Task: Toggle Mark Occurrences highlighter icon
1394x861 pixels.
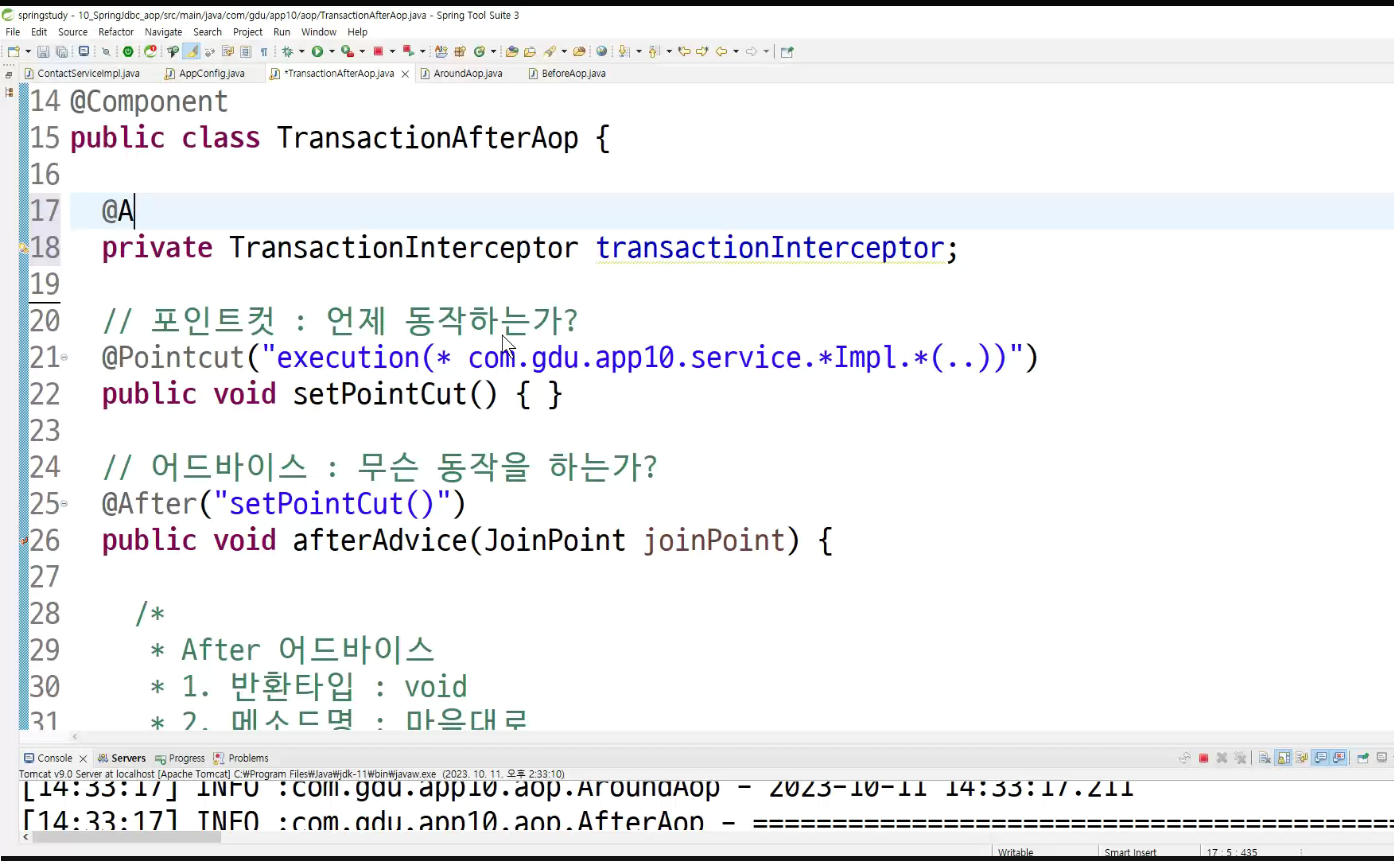Action: [191, 51]
